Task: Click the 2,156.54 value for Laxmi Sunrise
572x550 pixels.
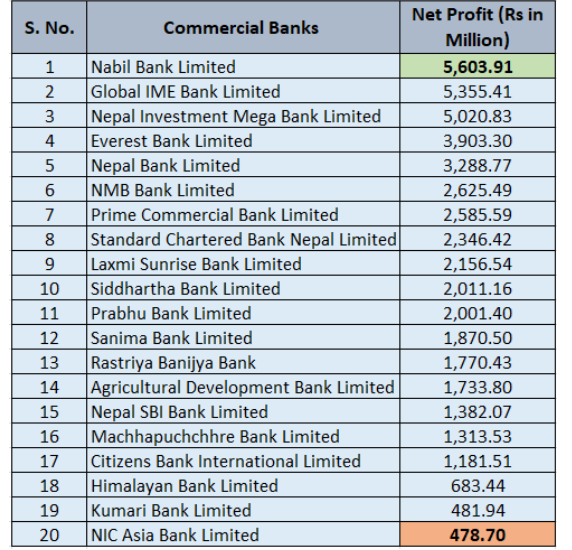Action: click(x=478, y=263)
